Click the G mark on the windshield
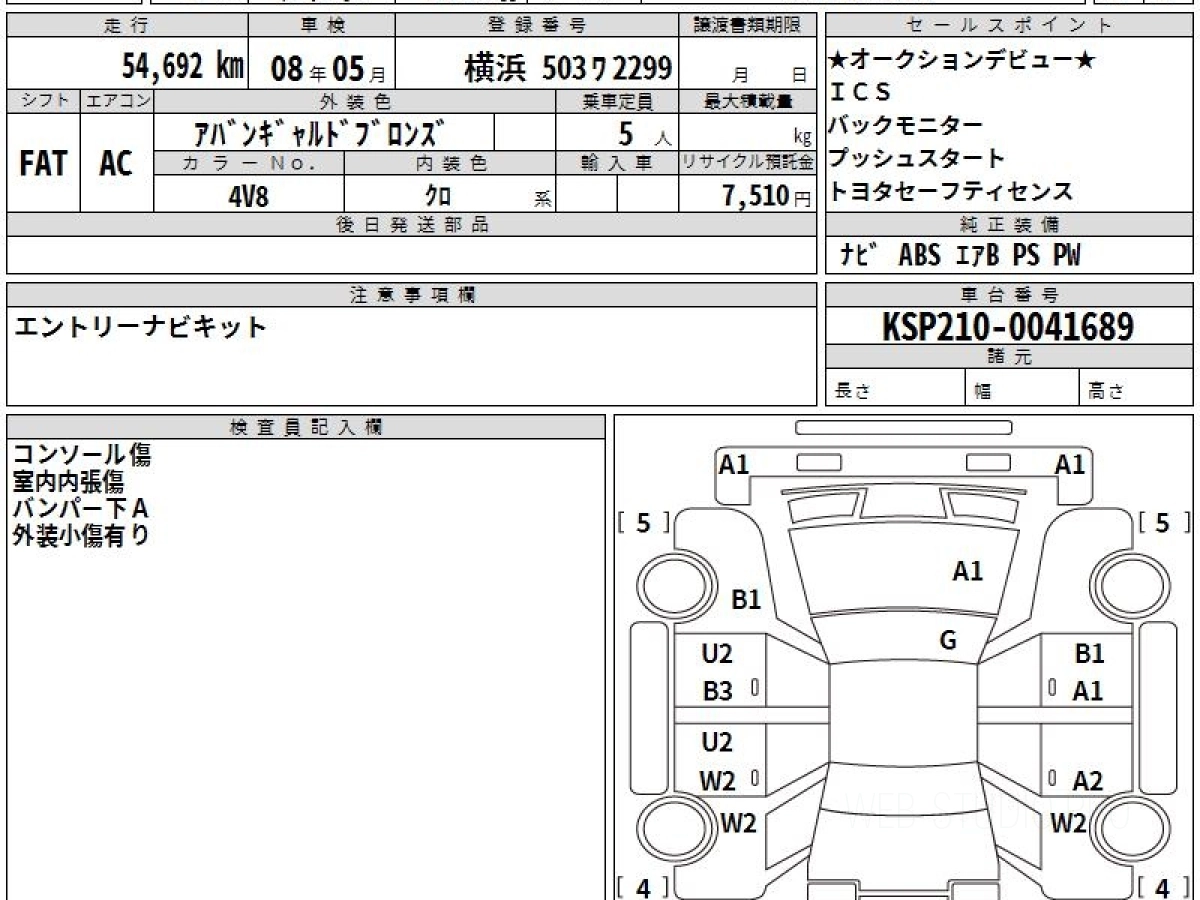Viewport: 1200px width, 900px height. click(948, 641)
